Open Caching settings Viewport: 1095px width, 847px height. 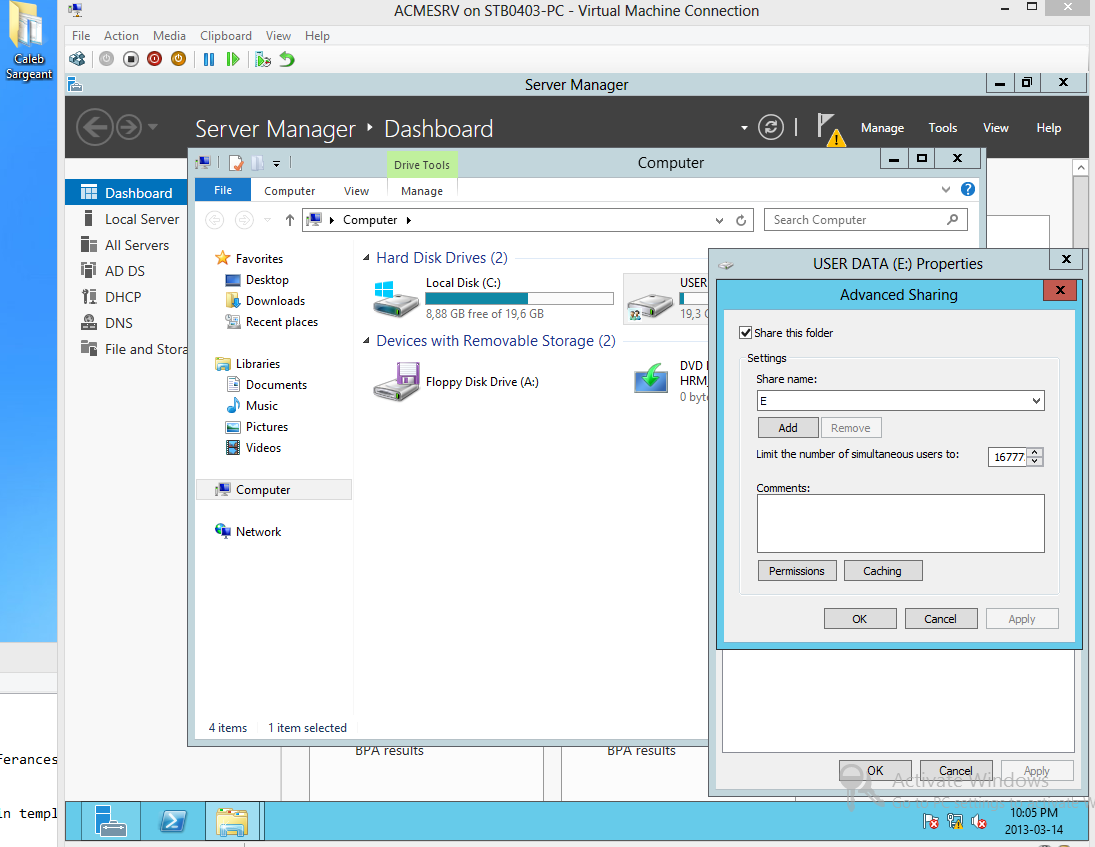pos(883,570)
